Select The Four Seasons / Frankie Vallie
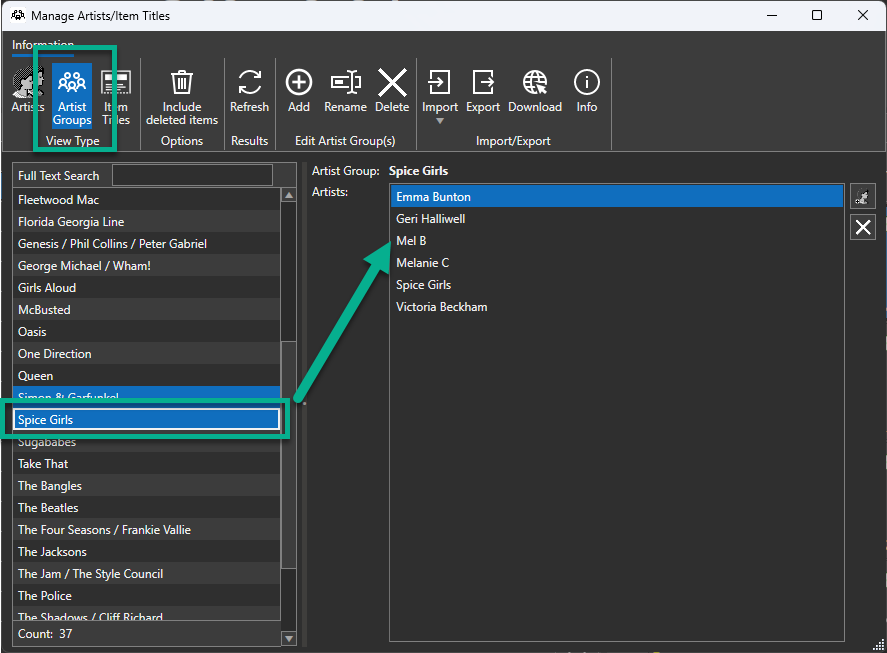Screen dimensions: 887x653 [x=147, y=530]
